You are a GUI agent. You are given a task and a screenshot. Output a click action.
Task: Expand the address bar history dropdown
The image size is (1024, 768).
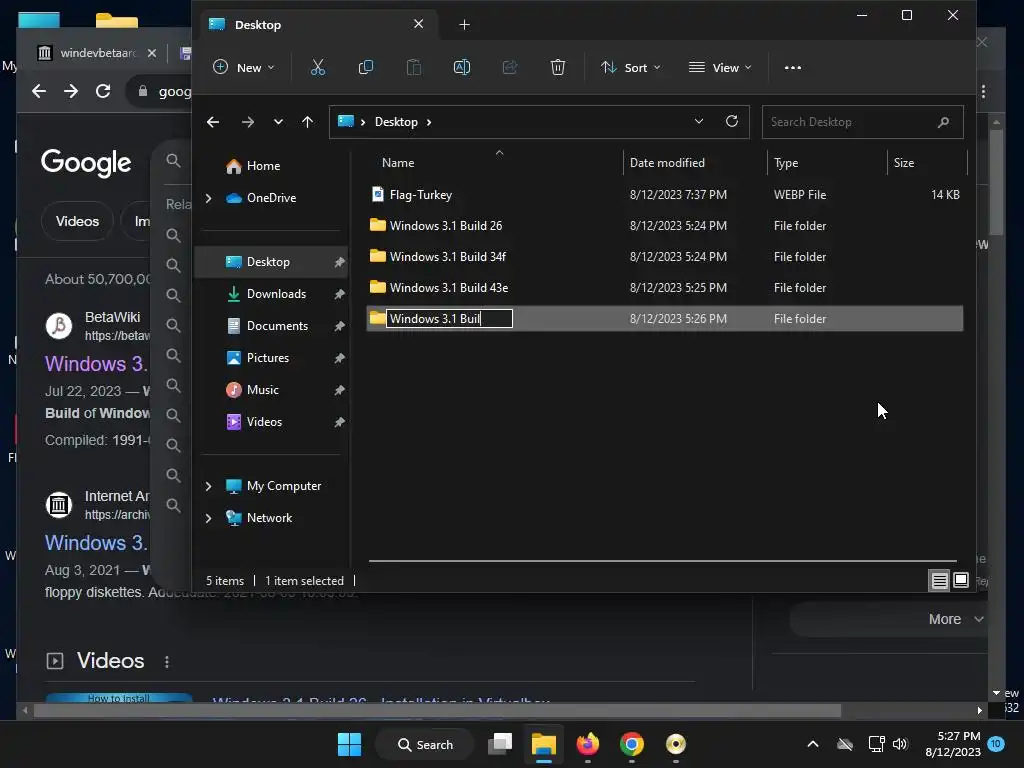tap(699, 121)
